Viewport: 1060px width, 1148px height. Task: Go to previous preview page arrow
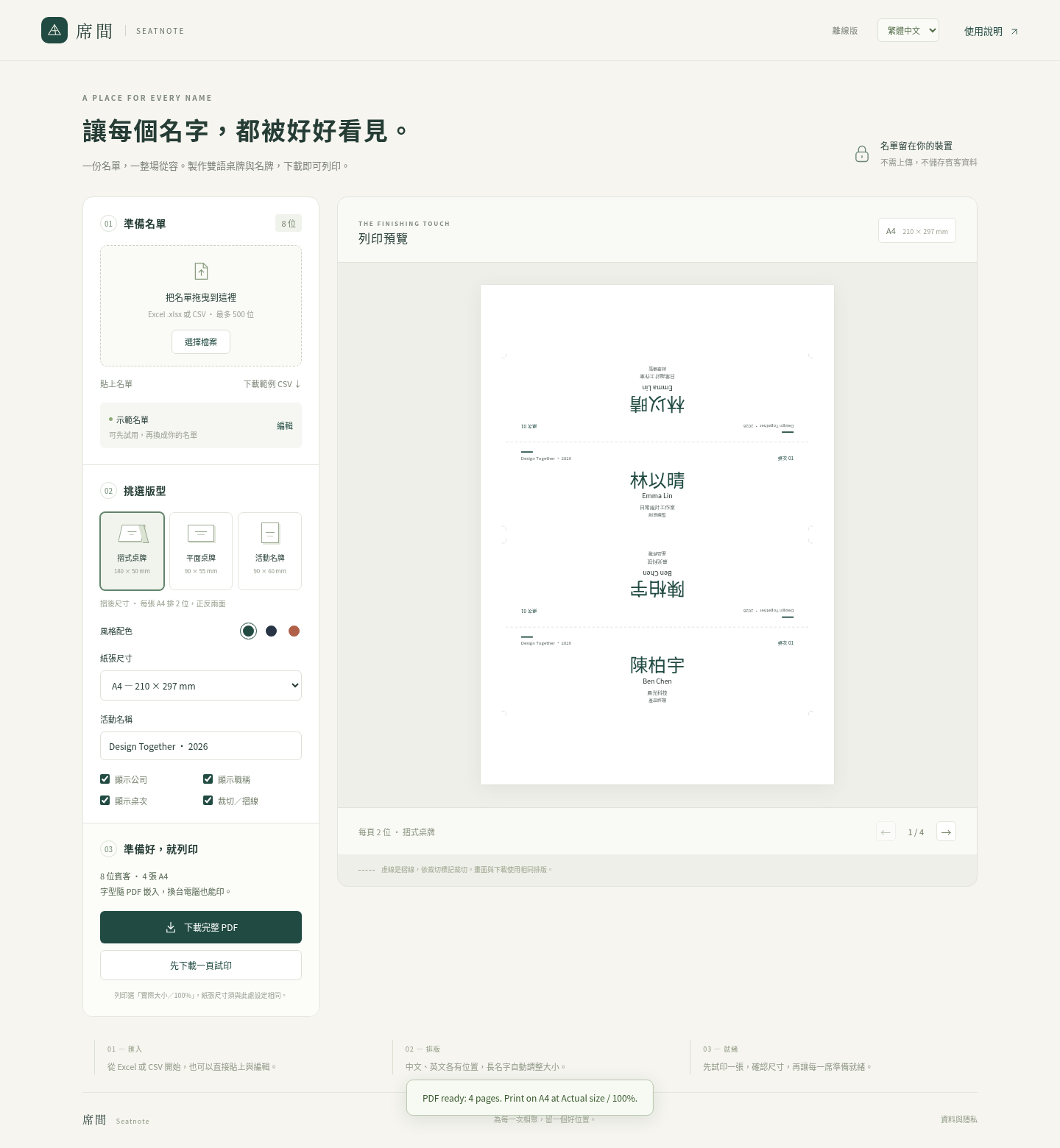886,832
